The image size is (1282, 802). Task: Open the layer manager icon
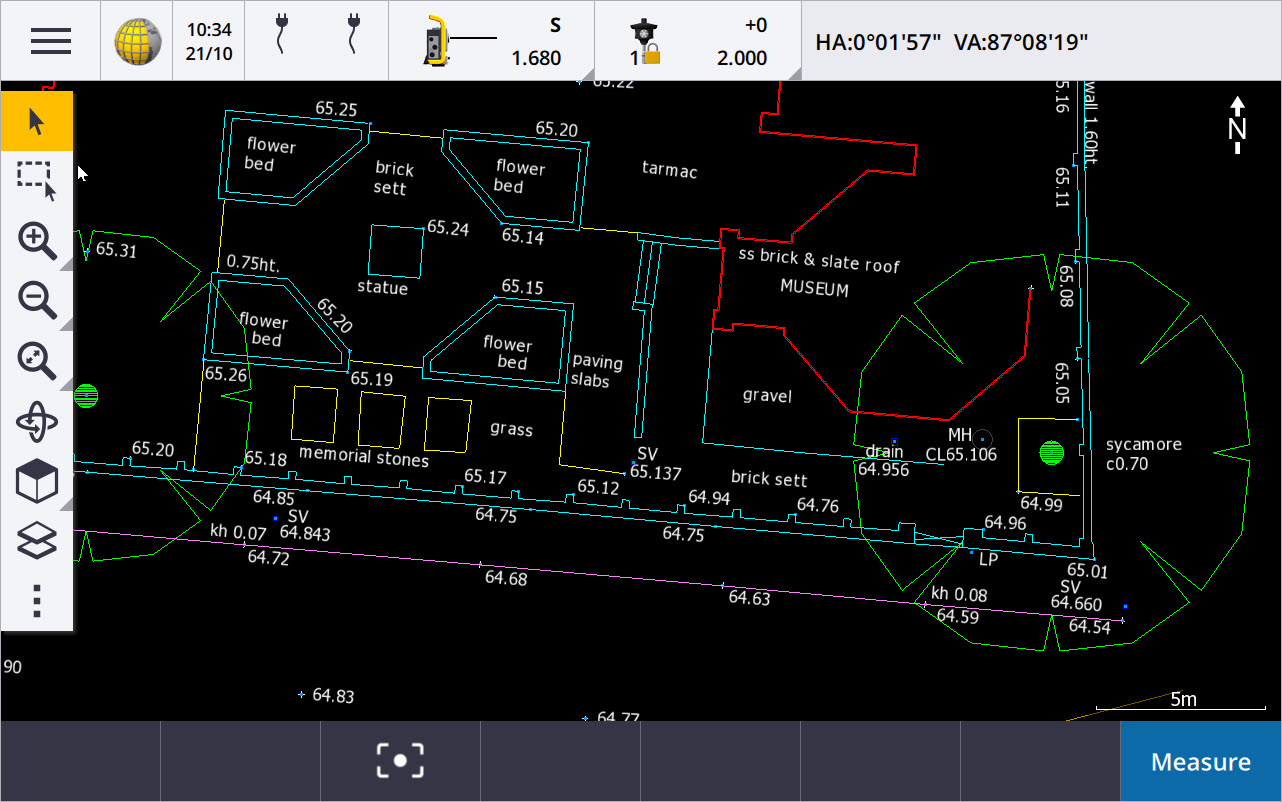37,542
